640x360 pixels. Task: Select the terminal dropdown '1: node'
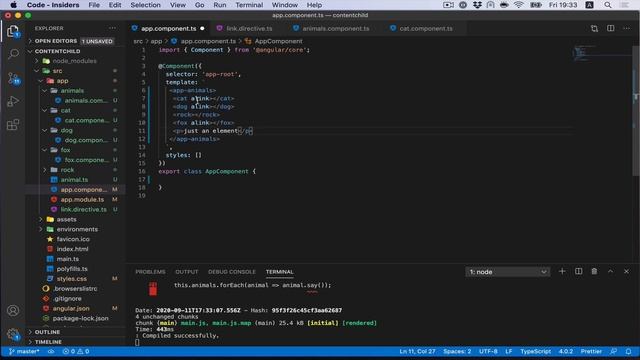pos(507,272)
